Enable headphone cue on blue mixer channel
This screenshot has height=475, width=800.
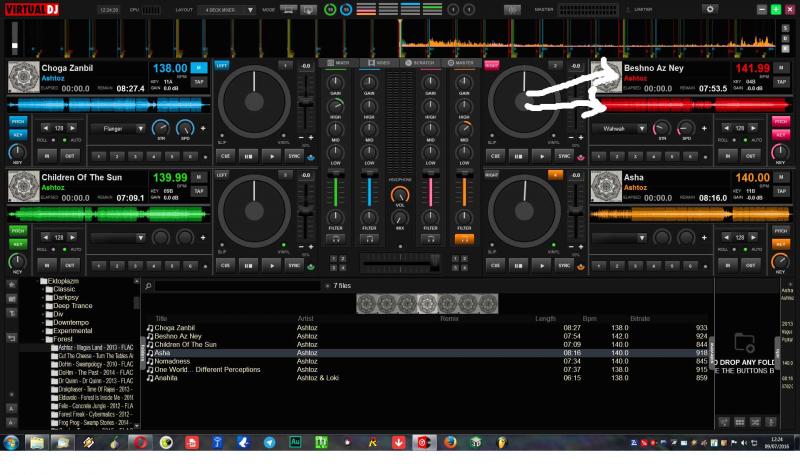pyautogui.click(x=369, y=239)
